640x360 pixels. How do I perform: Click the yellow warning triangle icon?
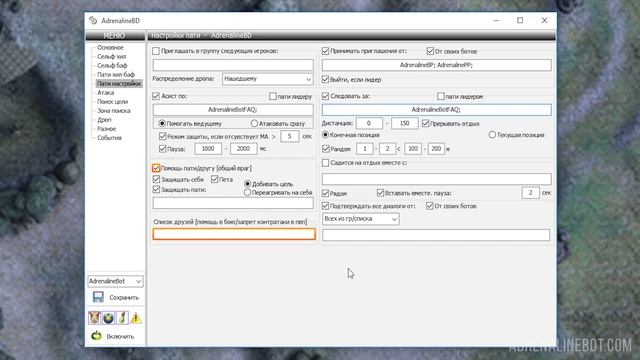pos(136,318)
